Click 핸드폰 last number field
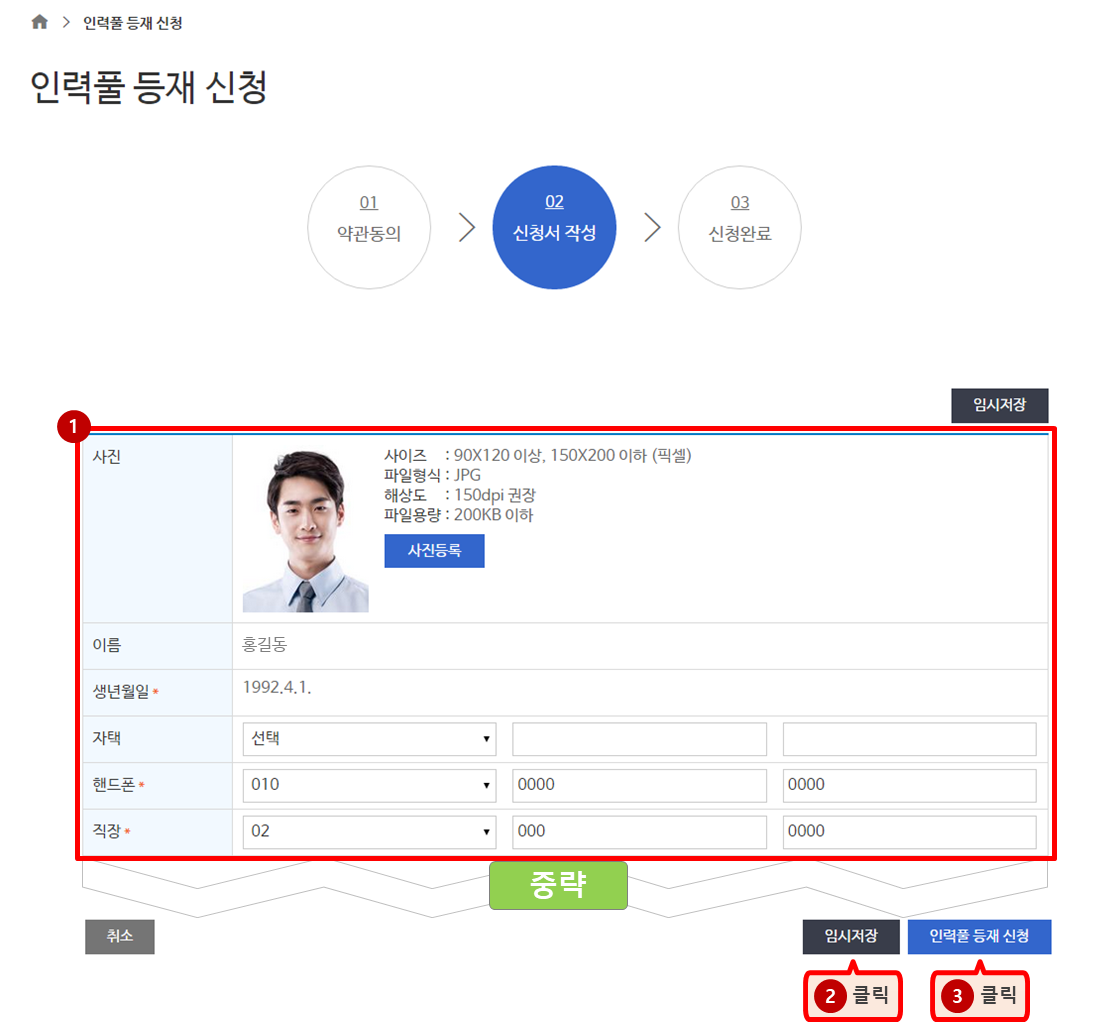This screenshot has height=1022, width=1115. click(909, 785)
